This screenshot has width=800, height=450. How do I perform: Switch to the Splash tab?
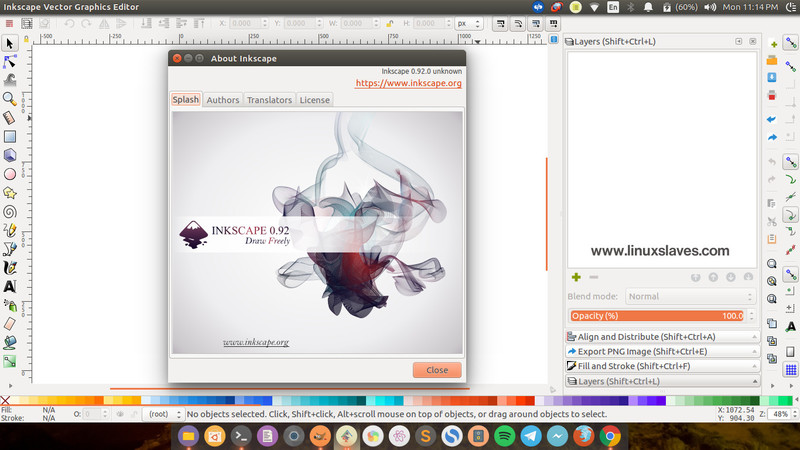185,99
